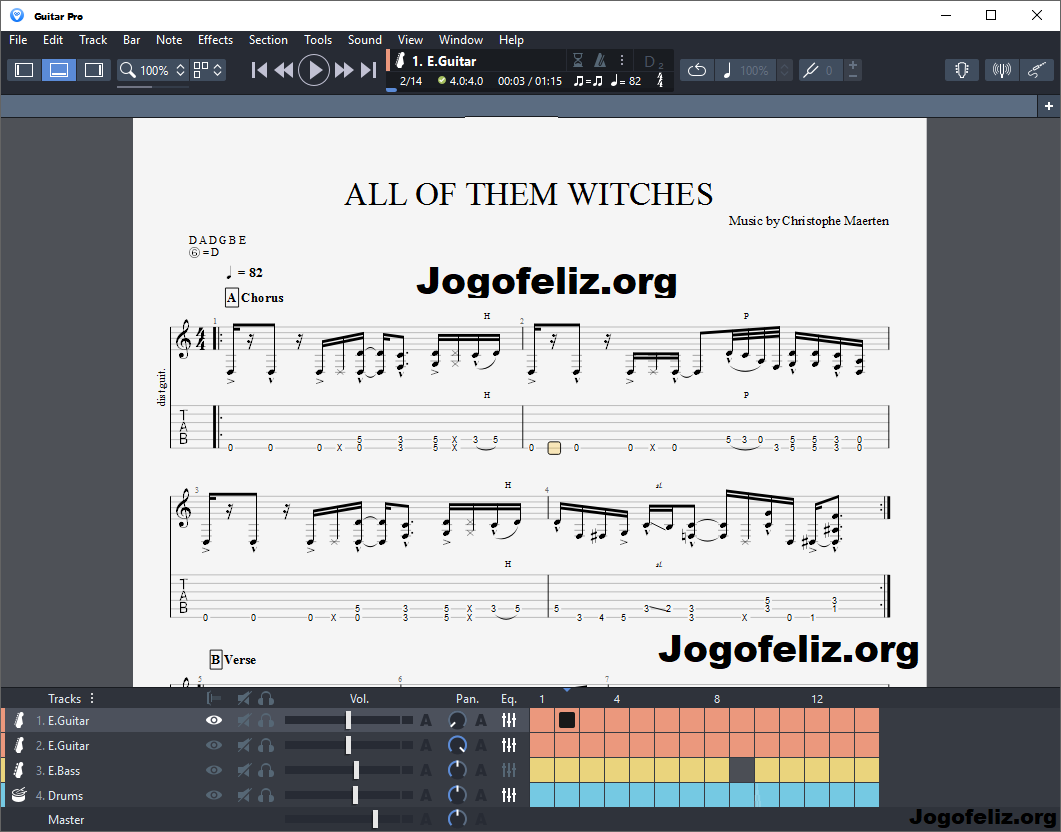Toggle visibility eye for 2. E.Guitar
The height and width of the screenshot is (832, 1061).
(214, 745)
